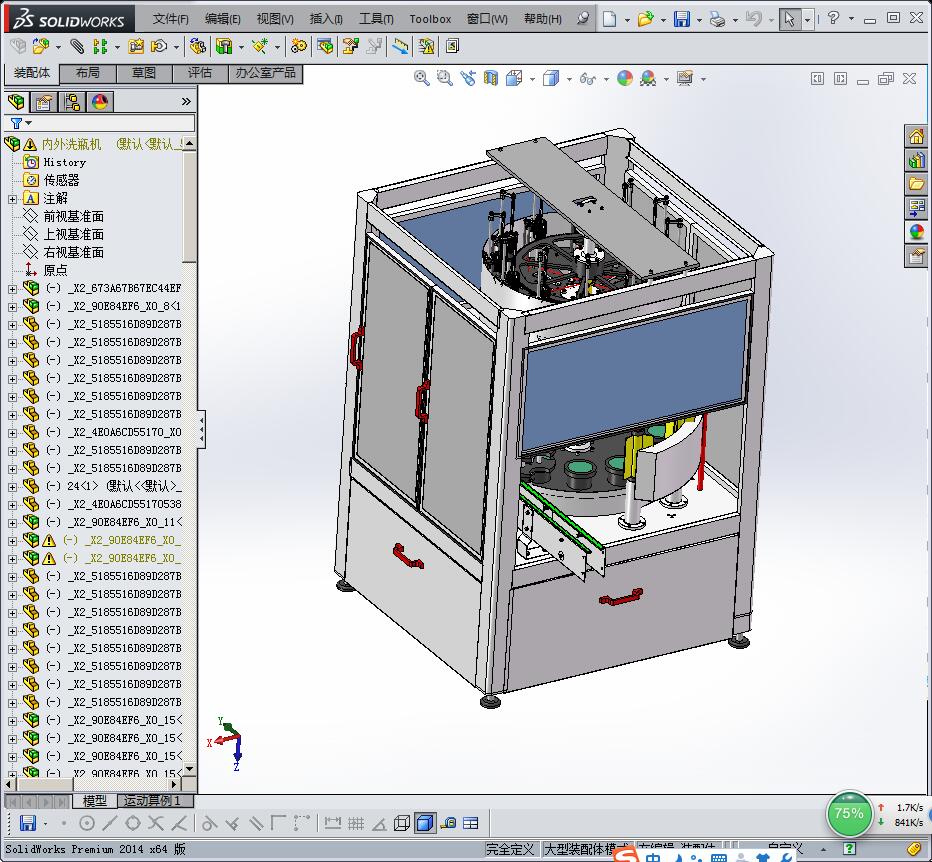Click the Show Hidden Components icon
932x862 pixels.
click(x=198, y=46)
